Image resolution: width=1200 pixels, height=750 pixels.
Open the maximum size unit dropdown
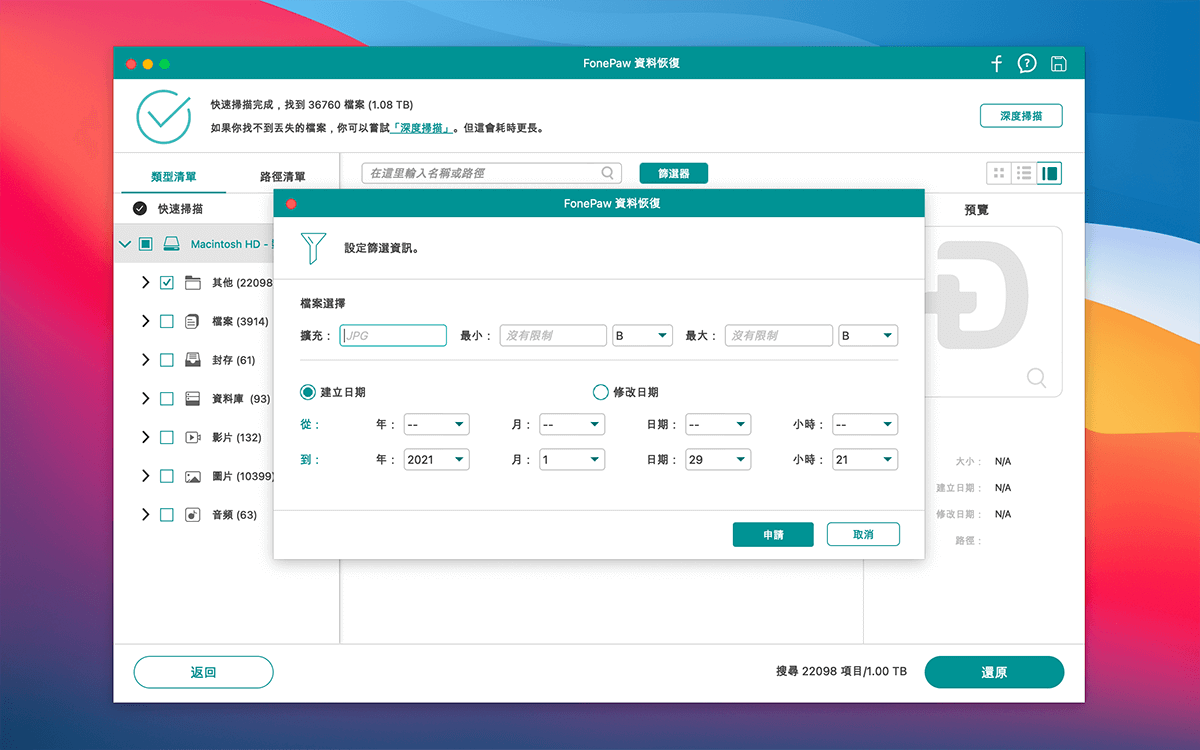[x=868, y=336]
